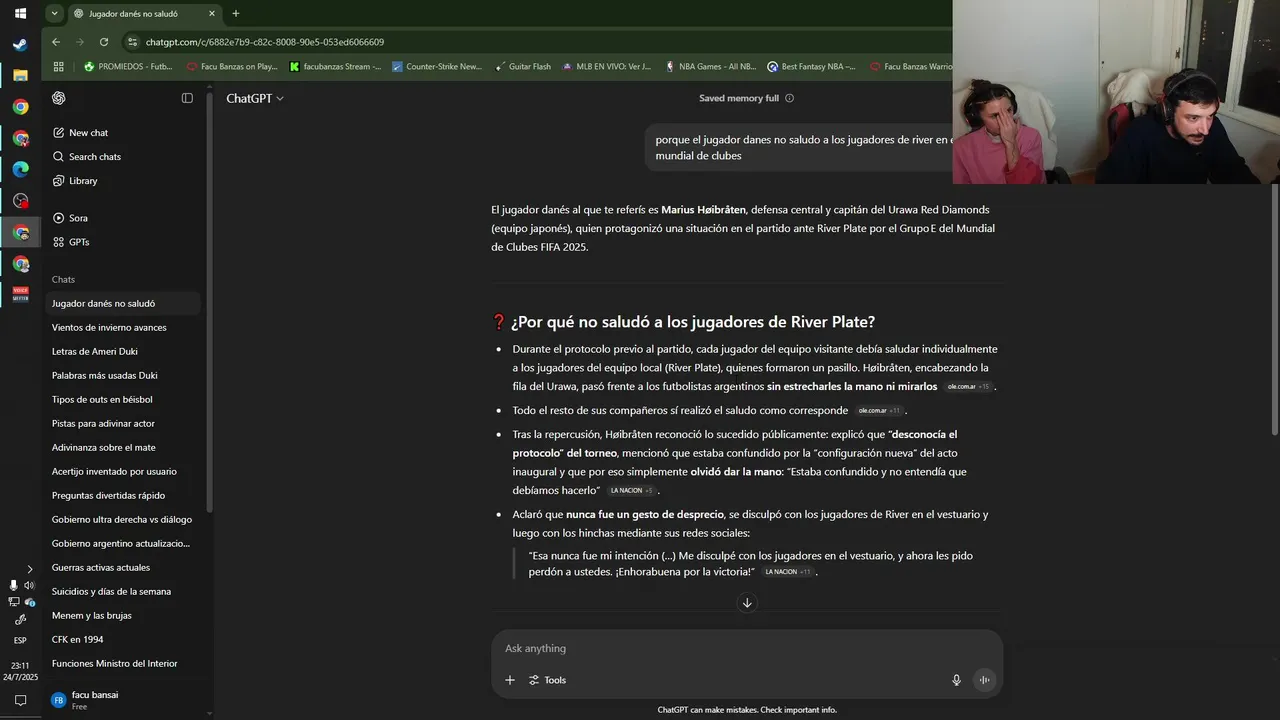1280x720 pixels.
Task: Open the facu bansai account menu
Action: click(x=124, y=700)
